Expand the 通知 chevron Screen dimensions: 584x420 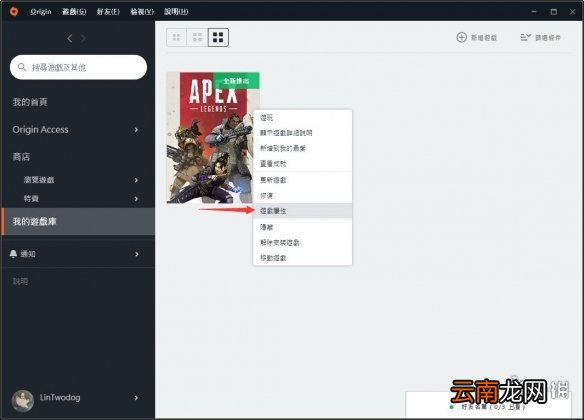[x=136, y=254]
